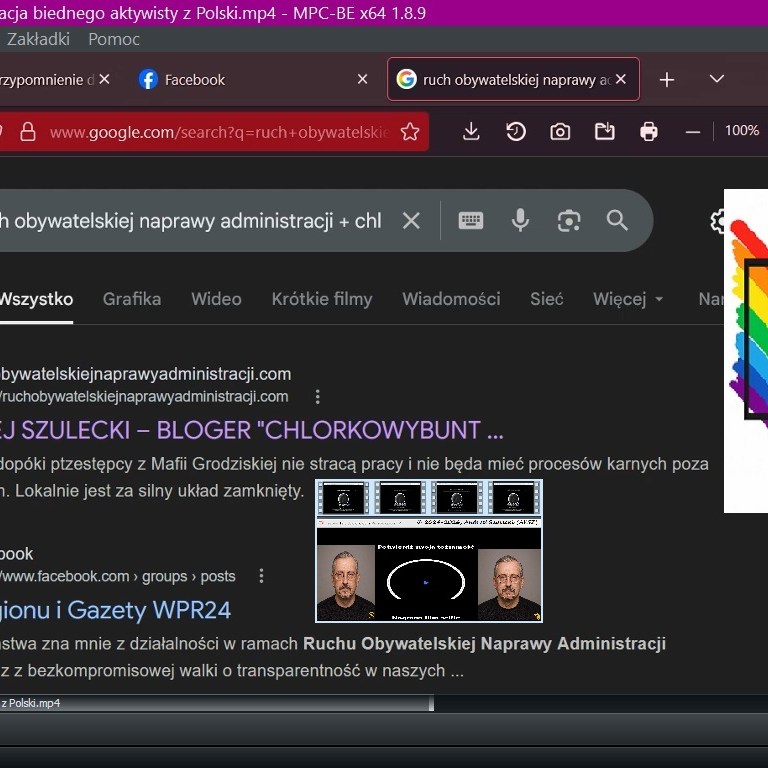Open the BLOGER "CHLORKOWYBUNT" result link
The height and width of the screenshot is (768, 768).
[x=250, y=430]
